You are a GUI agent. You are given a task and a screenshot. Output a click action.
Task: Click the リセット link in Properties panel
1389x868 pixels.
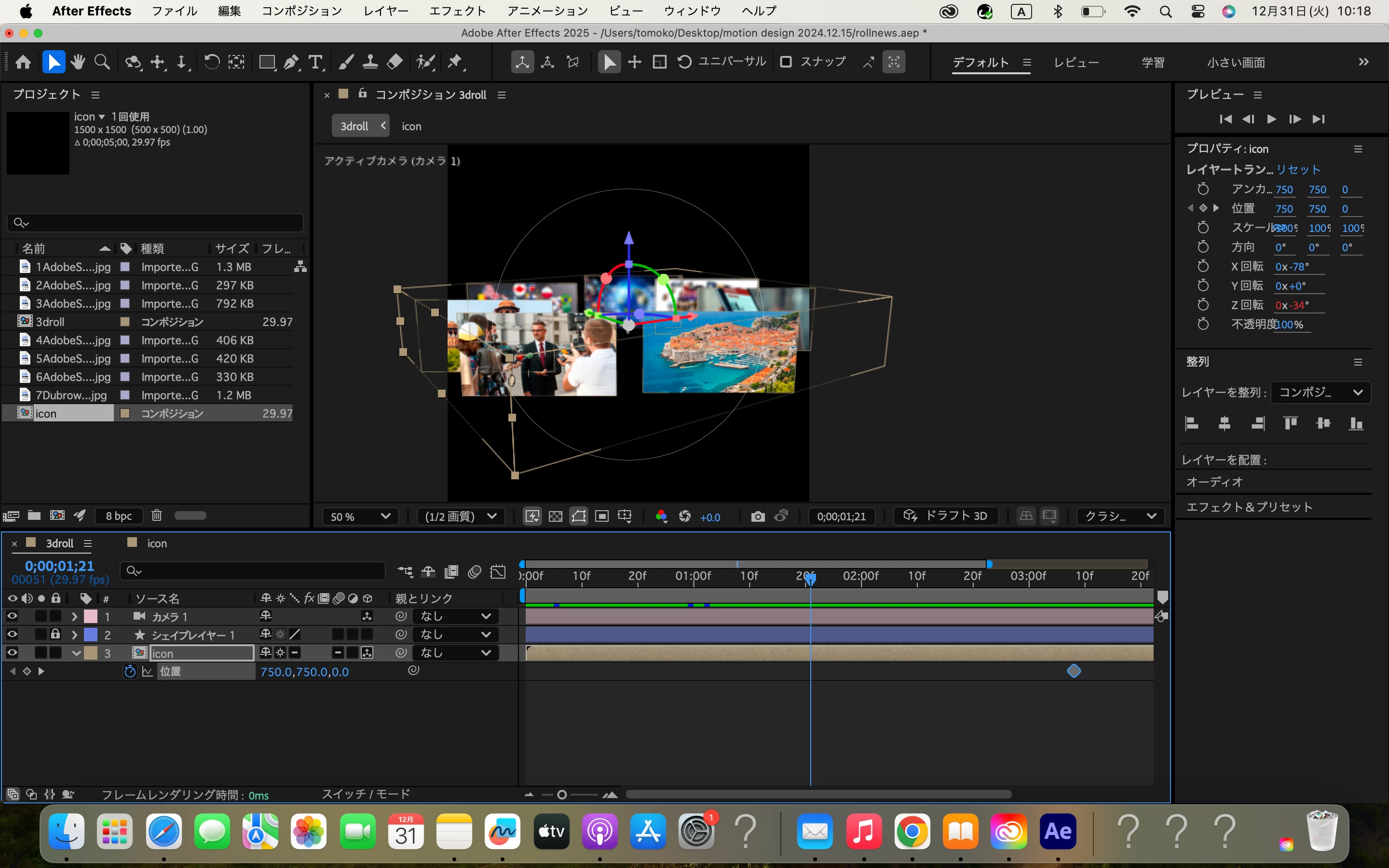[x=1298, y=169]
